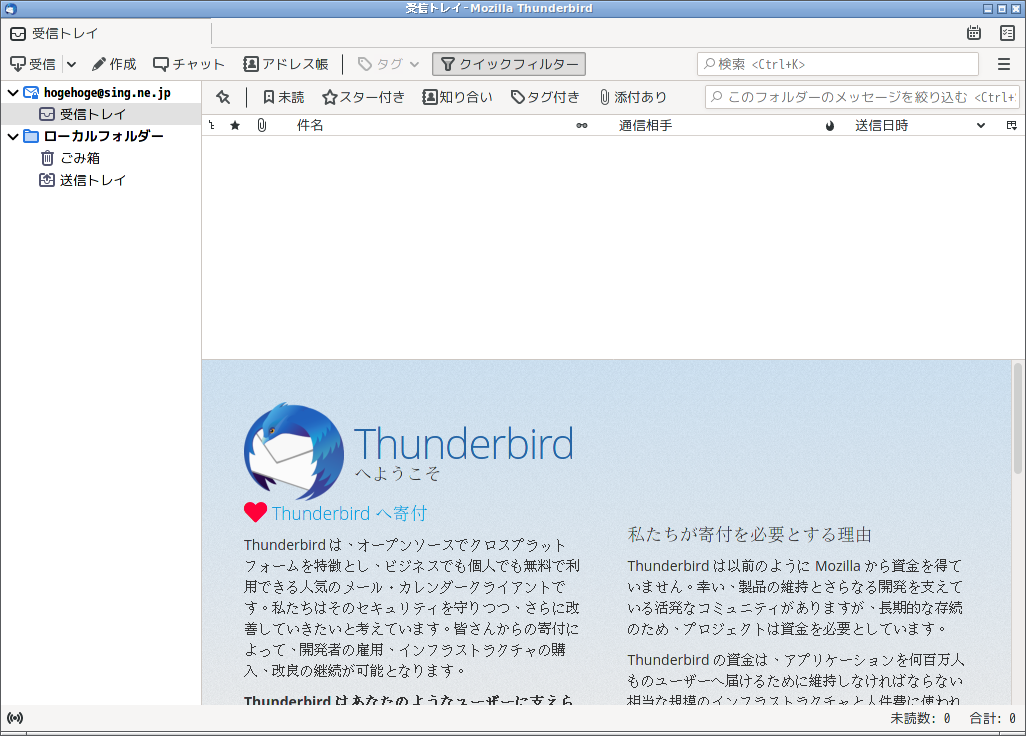The height and width of the screenshot is (736, 1026).
Task: Sort by the read-status glasses column
Action: 582,126
